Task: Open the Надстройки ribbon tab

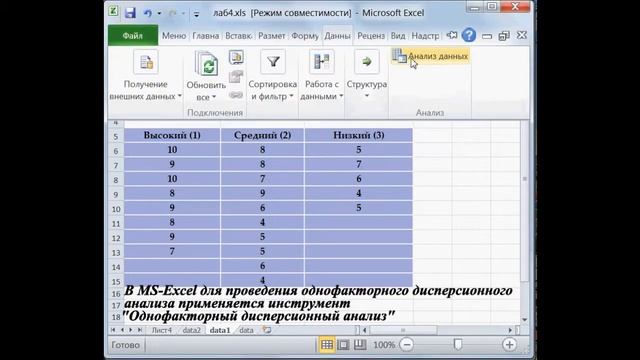Action: point(425,36)
